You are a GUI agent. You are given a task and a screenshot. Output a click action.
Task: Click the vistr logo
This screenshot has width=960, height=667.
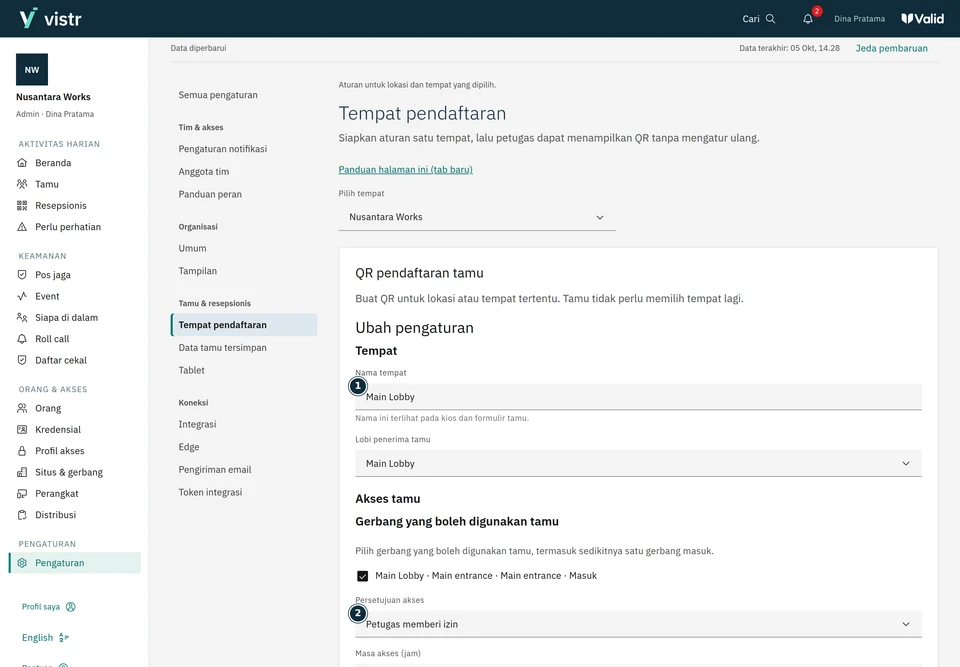click(x=50, y=18)
